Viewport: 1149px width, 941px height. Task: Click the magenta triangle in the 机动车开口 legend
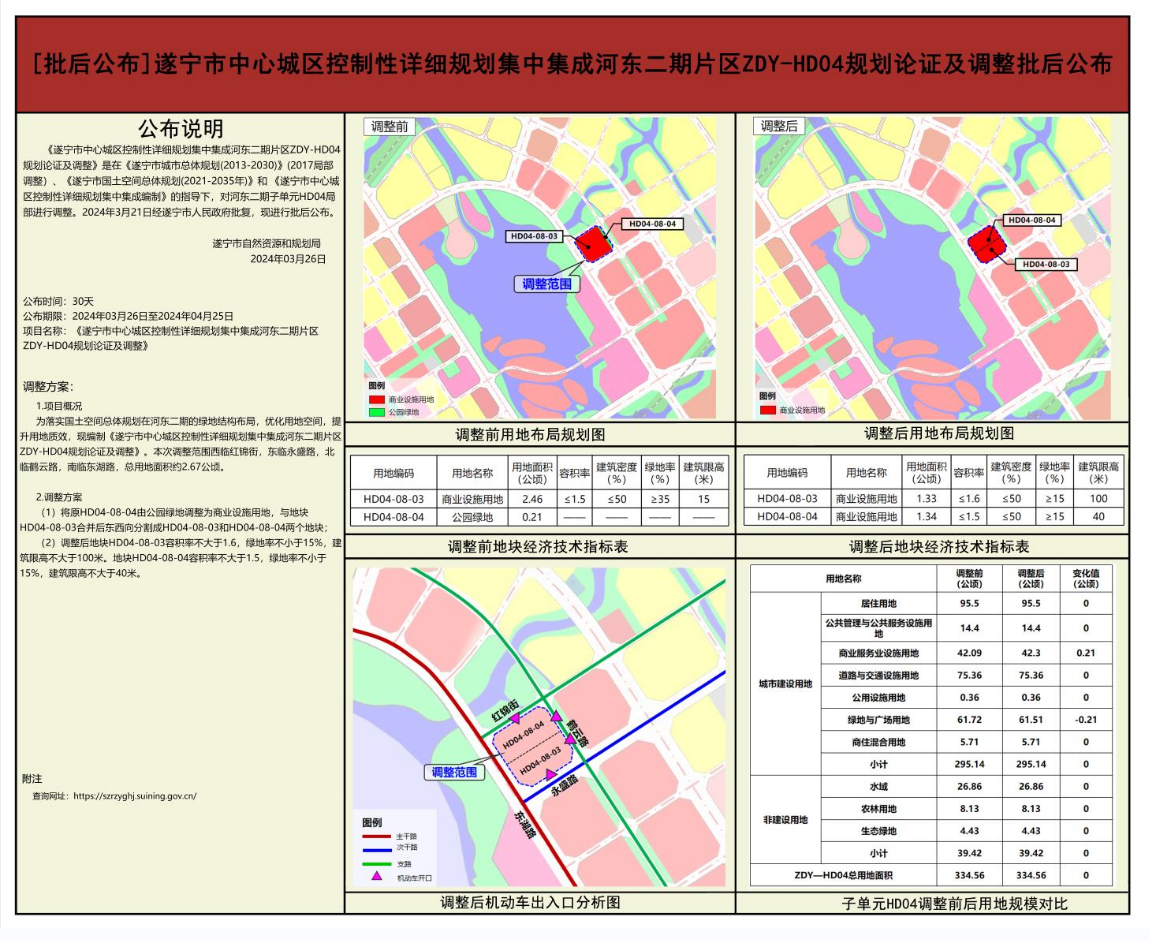(x=376, y=877)
